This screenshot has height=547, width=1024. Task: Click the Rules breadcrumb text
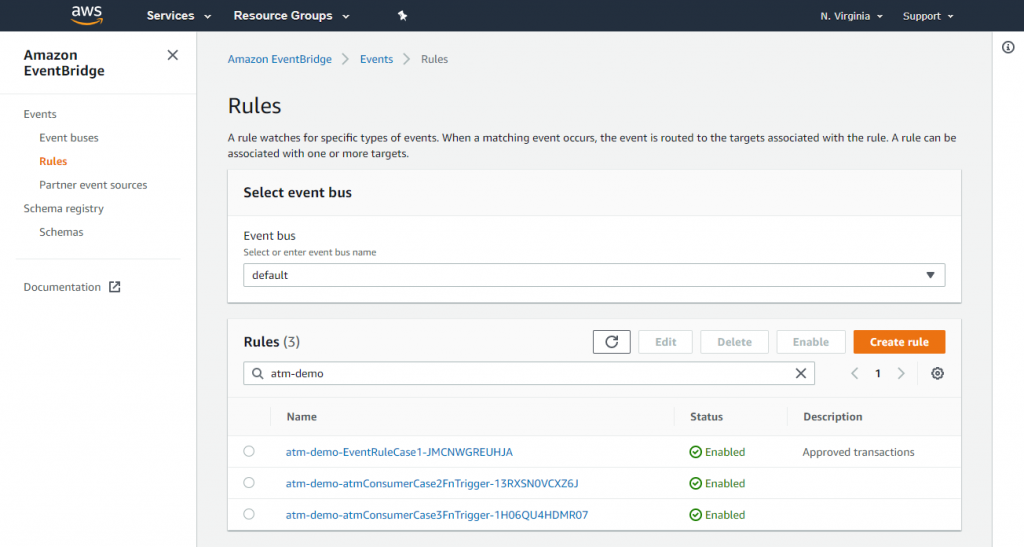tap(434, 59)
